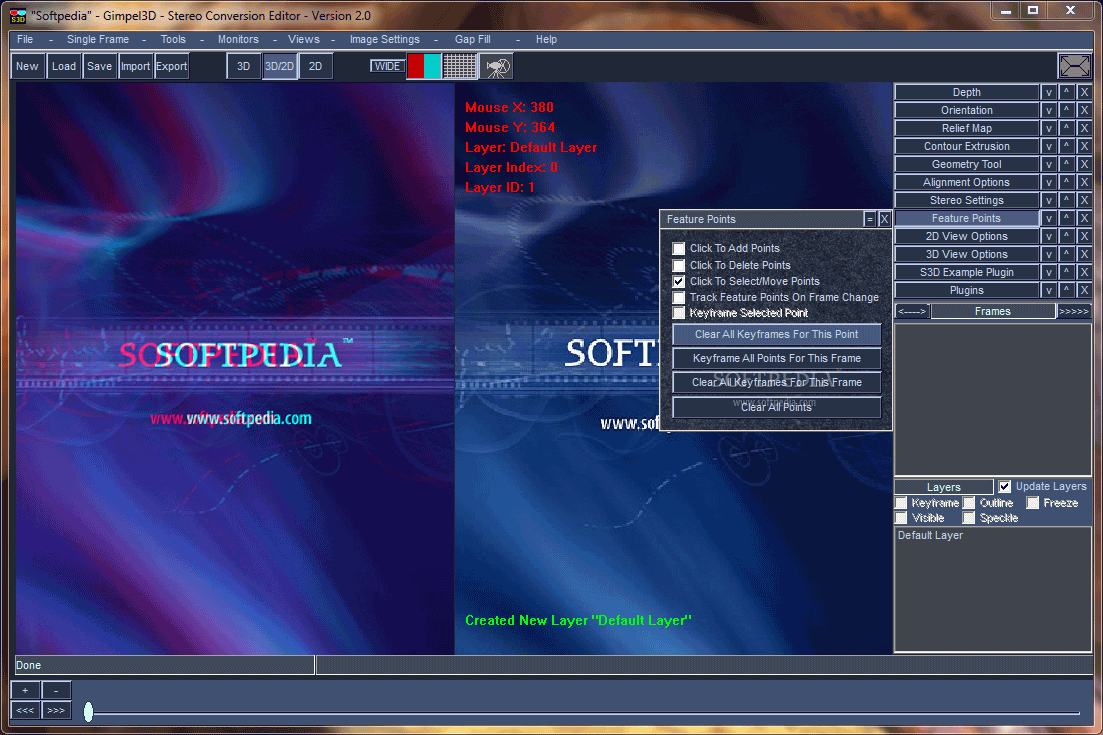Close the Feature Points floating dialog
The width and height of the screenshot is (1103, 735).
coord(884,219)
